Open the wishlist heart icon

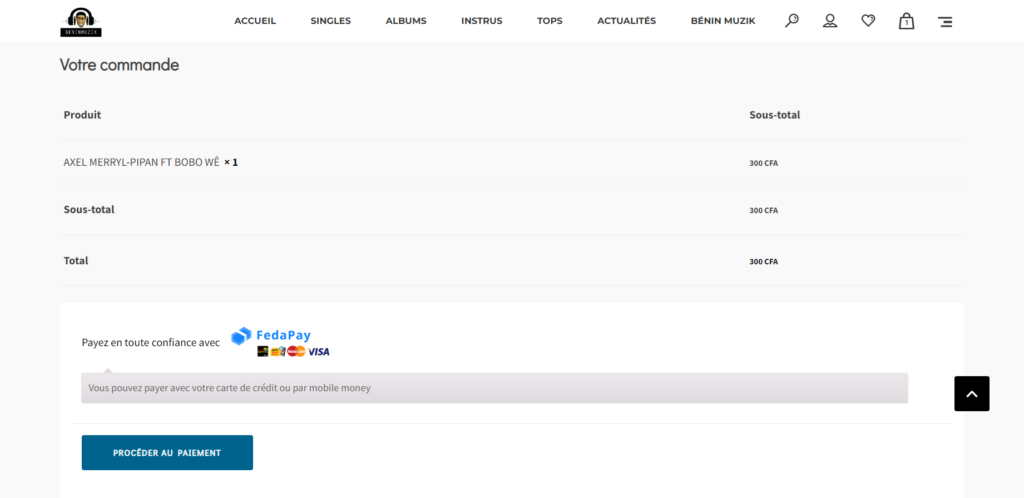click(868, 21)
